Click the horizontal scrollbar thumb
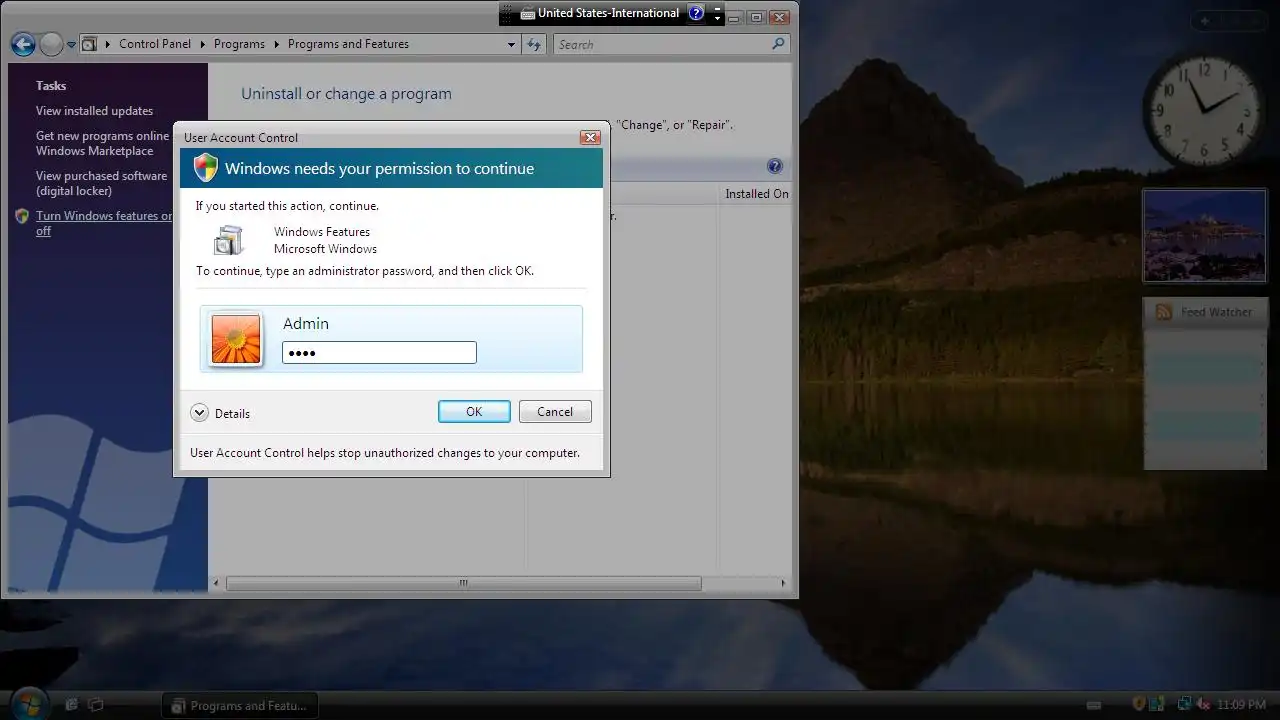This screenshot has height=720, width=1280. coord(463,583)
